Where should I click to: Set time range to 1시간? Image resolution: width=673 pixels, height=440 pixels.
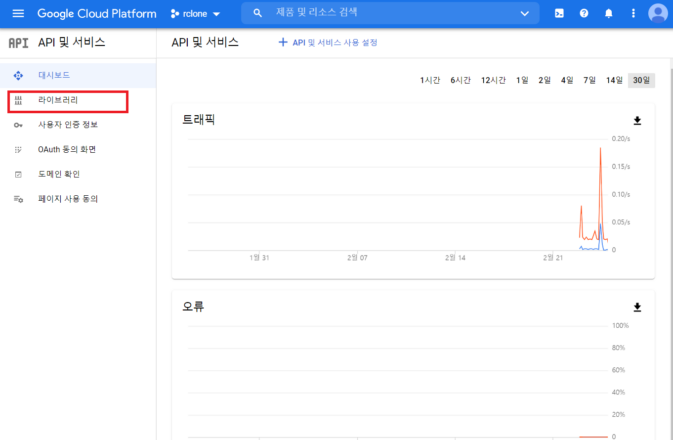pyautogui.click(x=430, y=80)
